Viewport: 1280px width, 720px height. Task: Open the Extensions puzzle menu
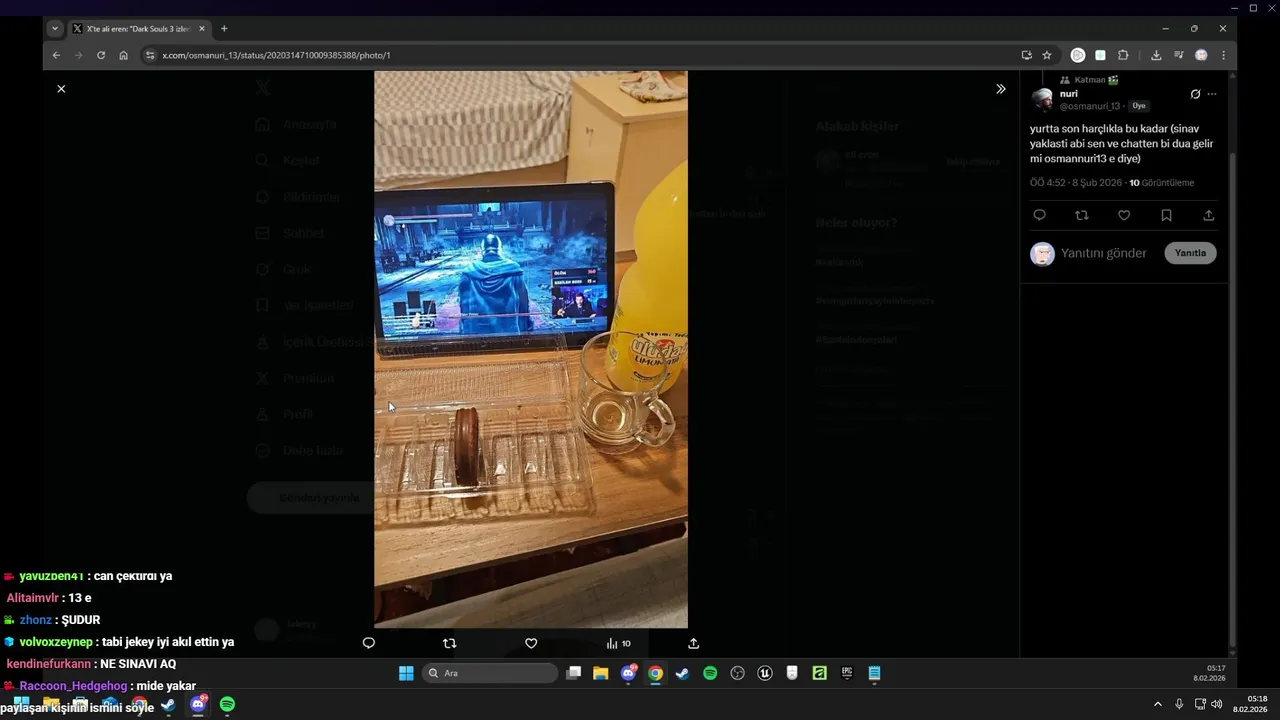click(1123, 55)
